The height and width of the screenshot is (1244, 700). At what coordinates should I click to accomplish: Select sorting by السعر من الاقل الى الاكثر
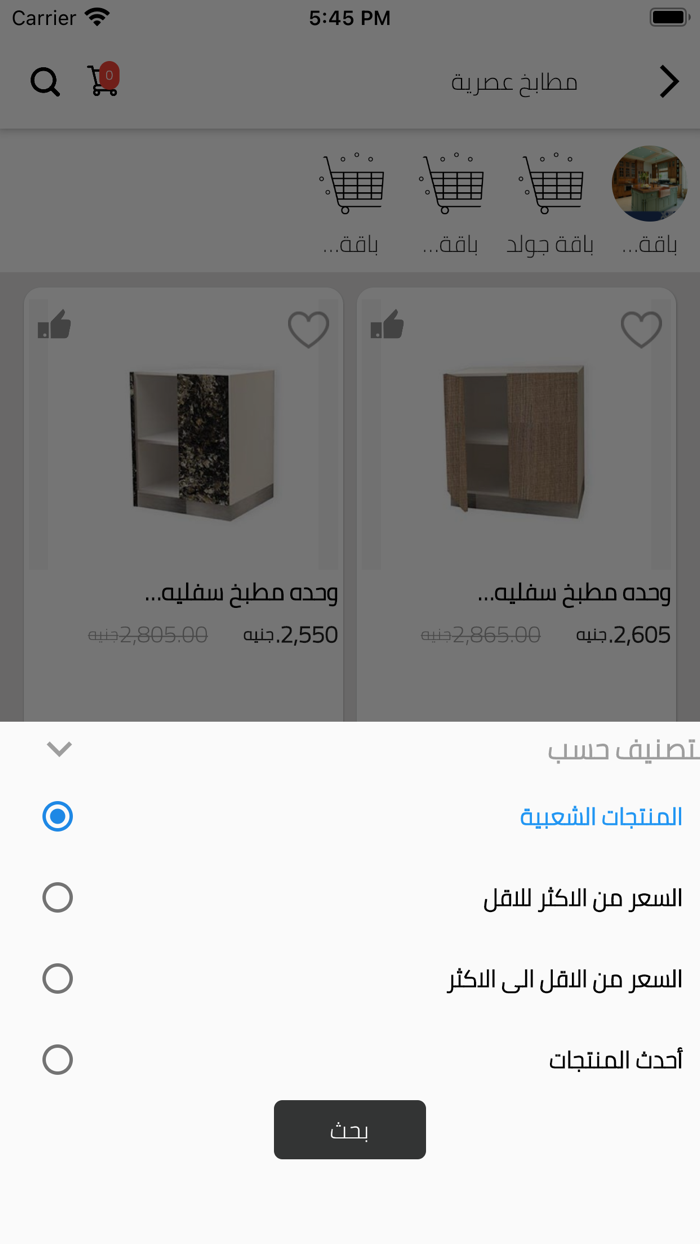click(58, 978)
